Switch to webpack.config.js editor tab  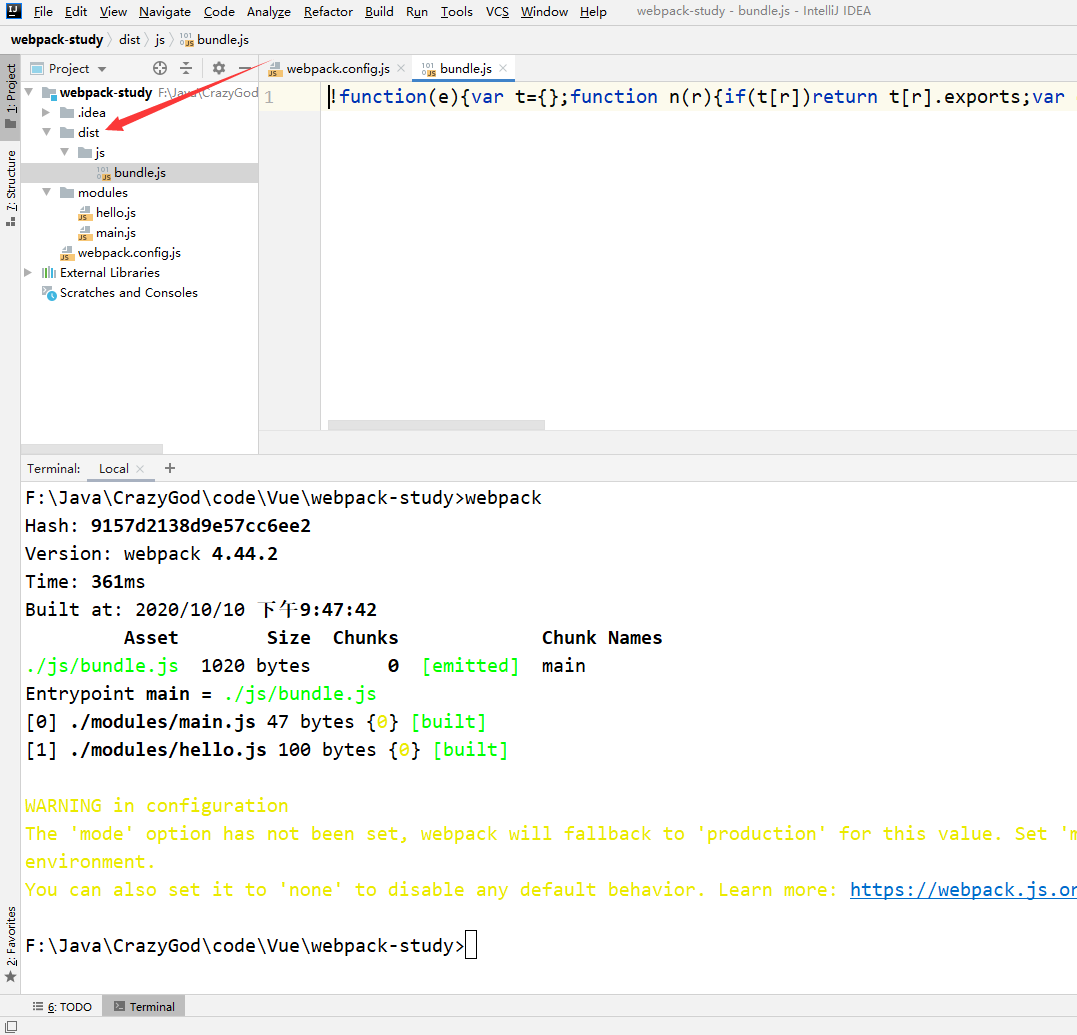(x=337, y=69)
